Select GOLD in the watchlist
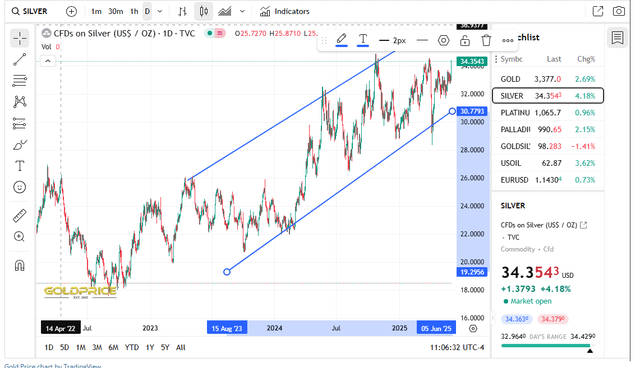Screen dimensions: 640x368 click(x=548, y=79)
